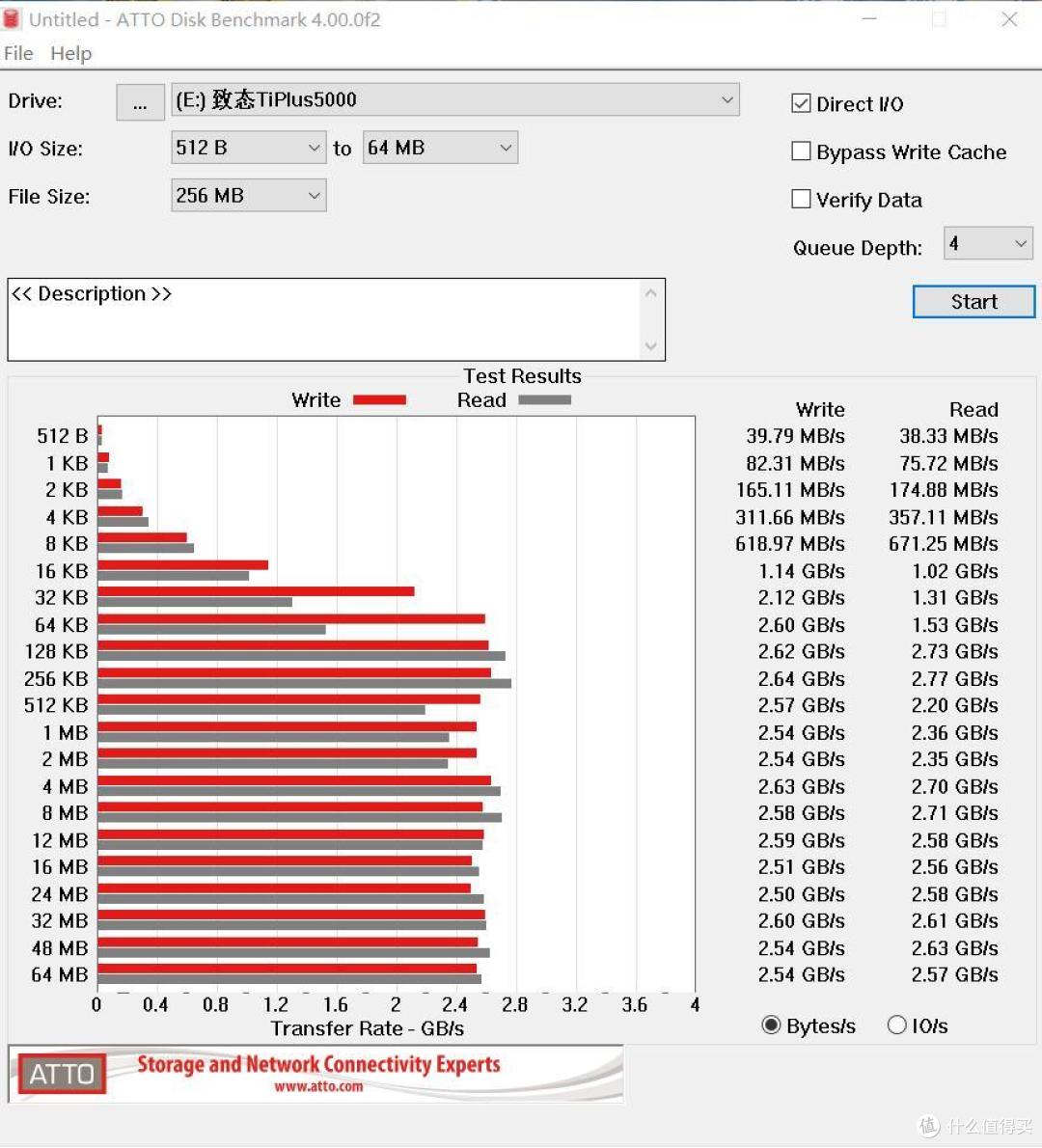Click the 12 MB row label
Screen dimensions: 1042x1148
click(60, 840)
